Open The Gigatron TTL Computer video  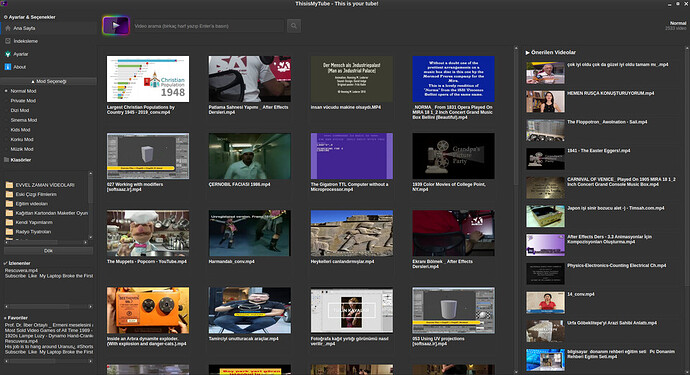point(352,156)
